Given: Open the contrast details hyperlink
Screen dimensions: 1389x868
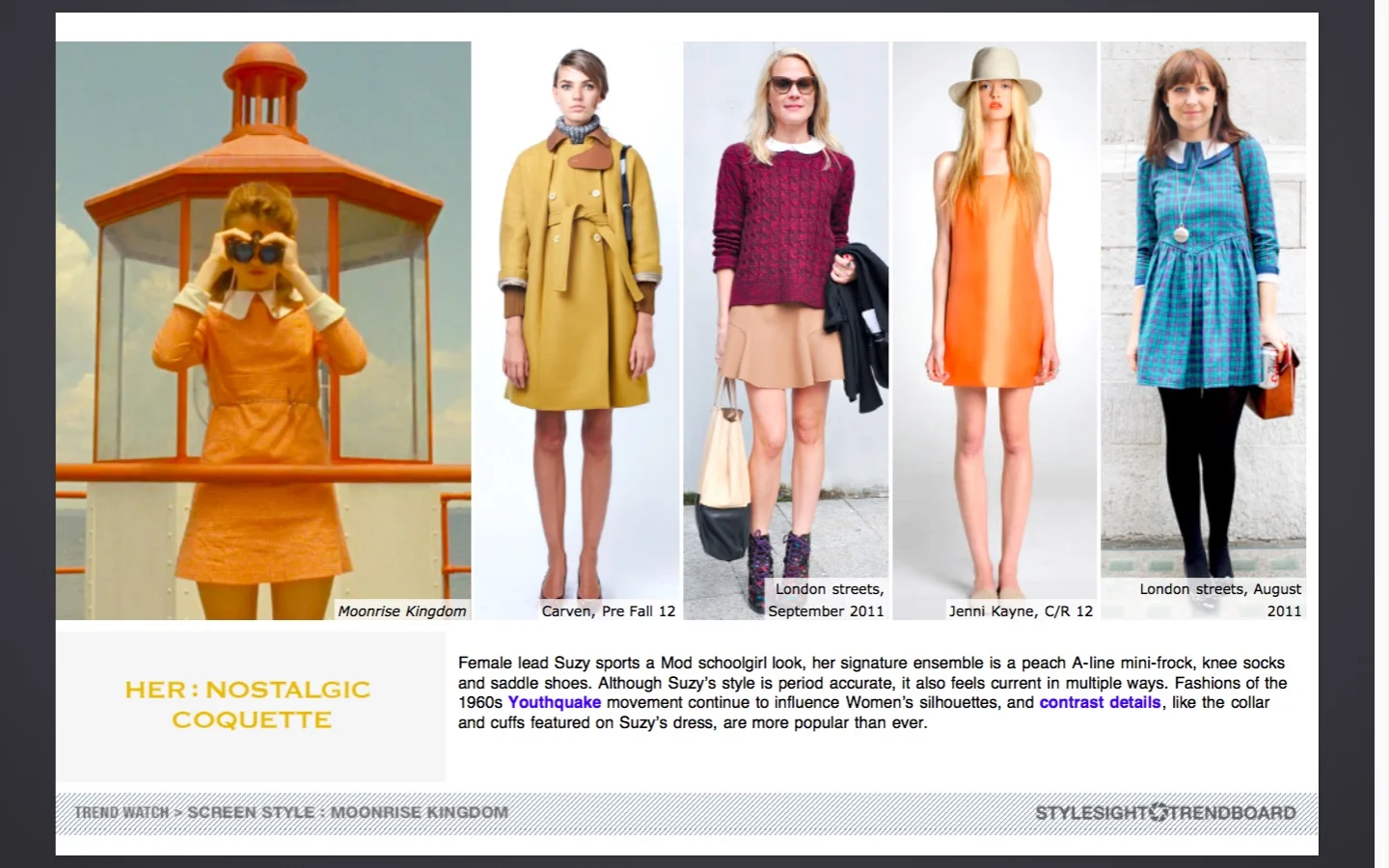Looking at the screenshot, I should point(1100,703).
